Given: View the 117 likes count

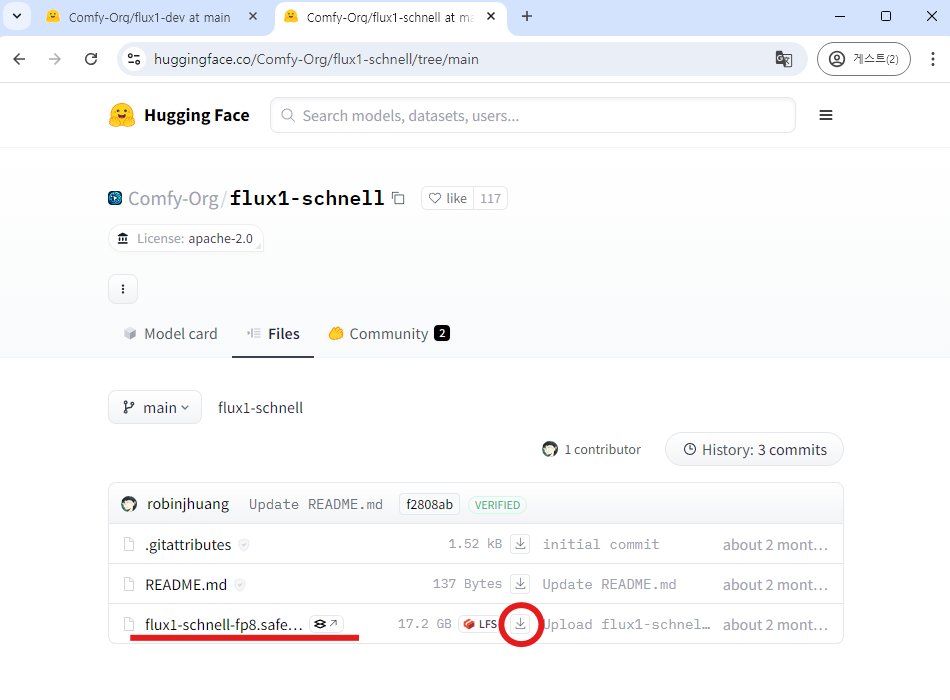Looking at the screenshot, I should pyautogui.click(x=490, y=198).
